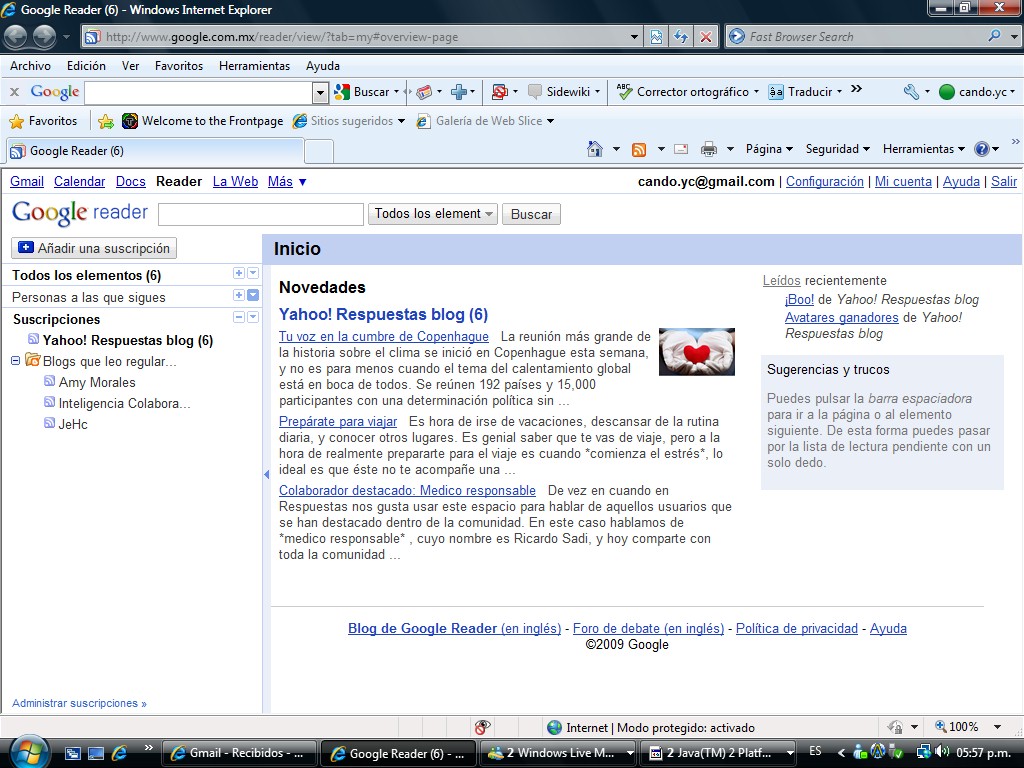Click the RSS feeds icon in command bar
The image size is (1024, 768).
coord(638,149)
